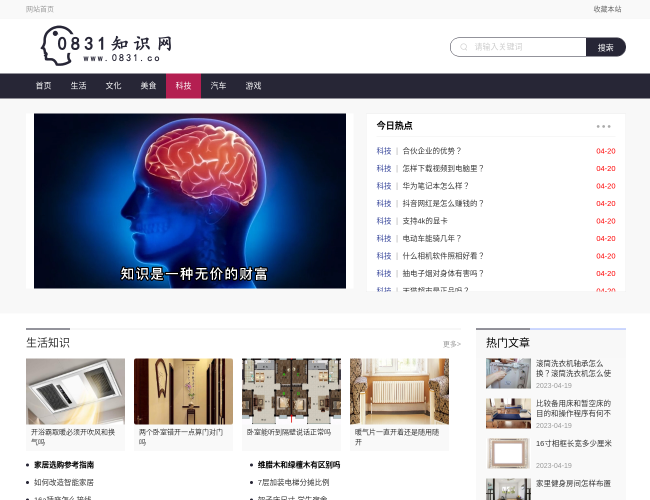Open hot article 滚筒洗衣机轴承怎么换

[573, 369]
